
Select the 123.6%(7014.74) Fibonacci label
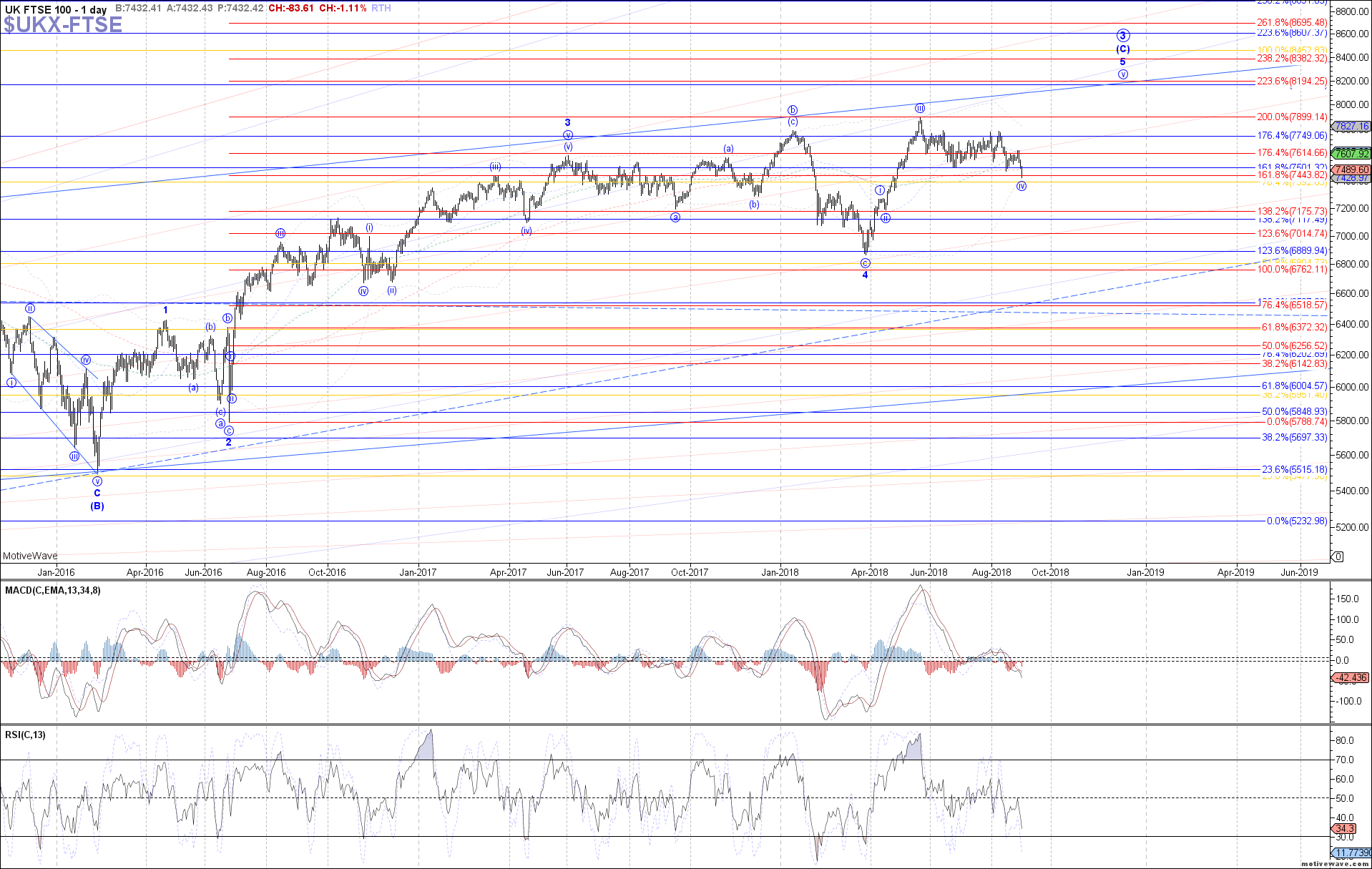[1292, 233]
